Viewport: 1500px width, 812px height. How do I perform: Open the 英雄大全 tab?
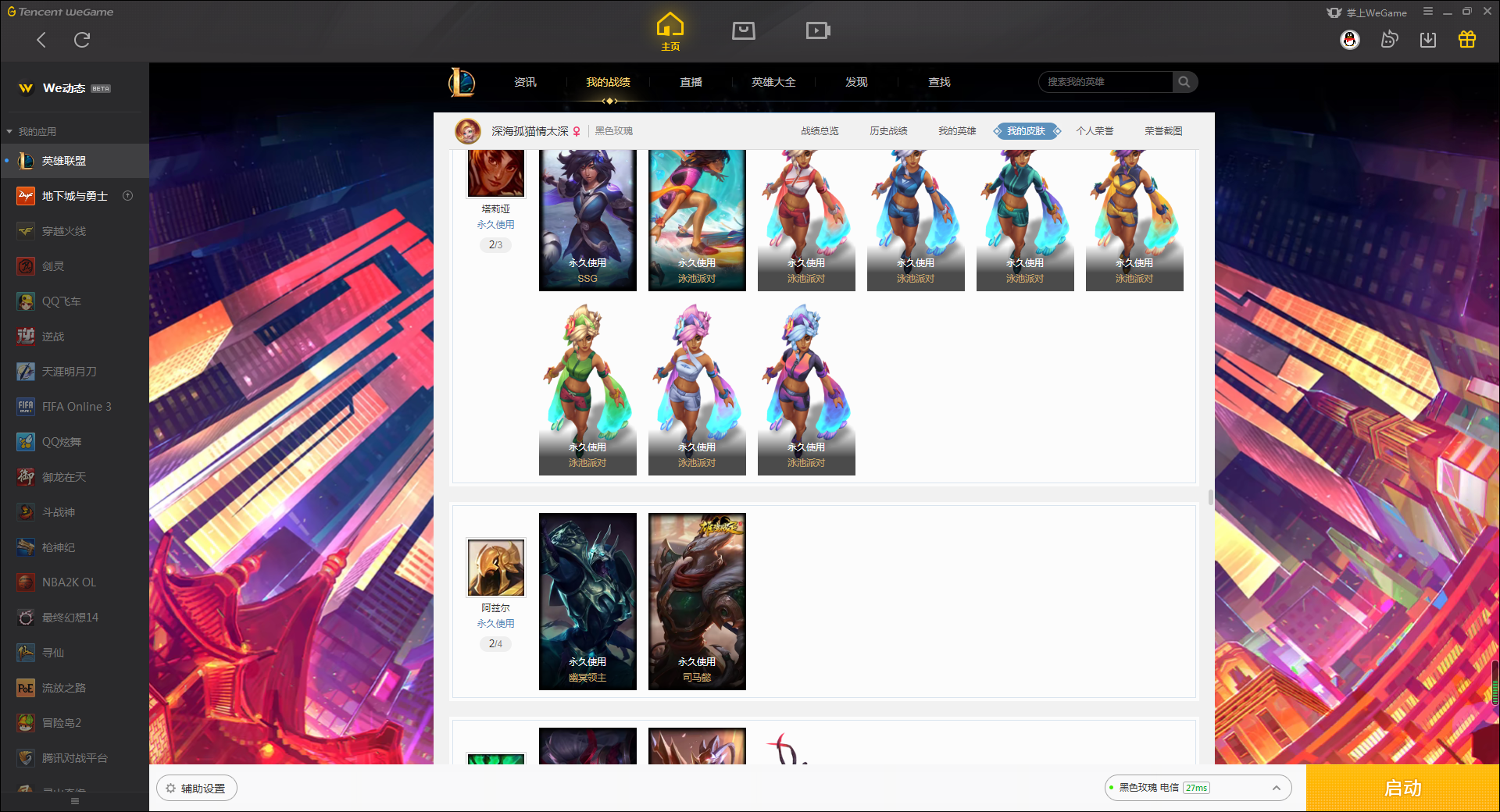tap(773, 82)
